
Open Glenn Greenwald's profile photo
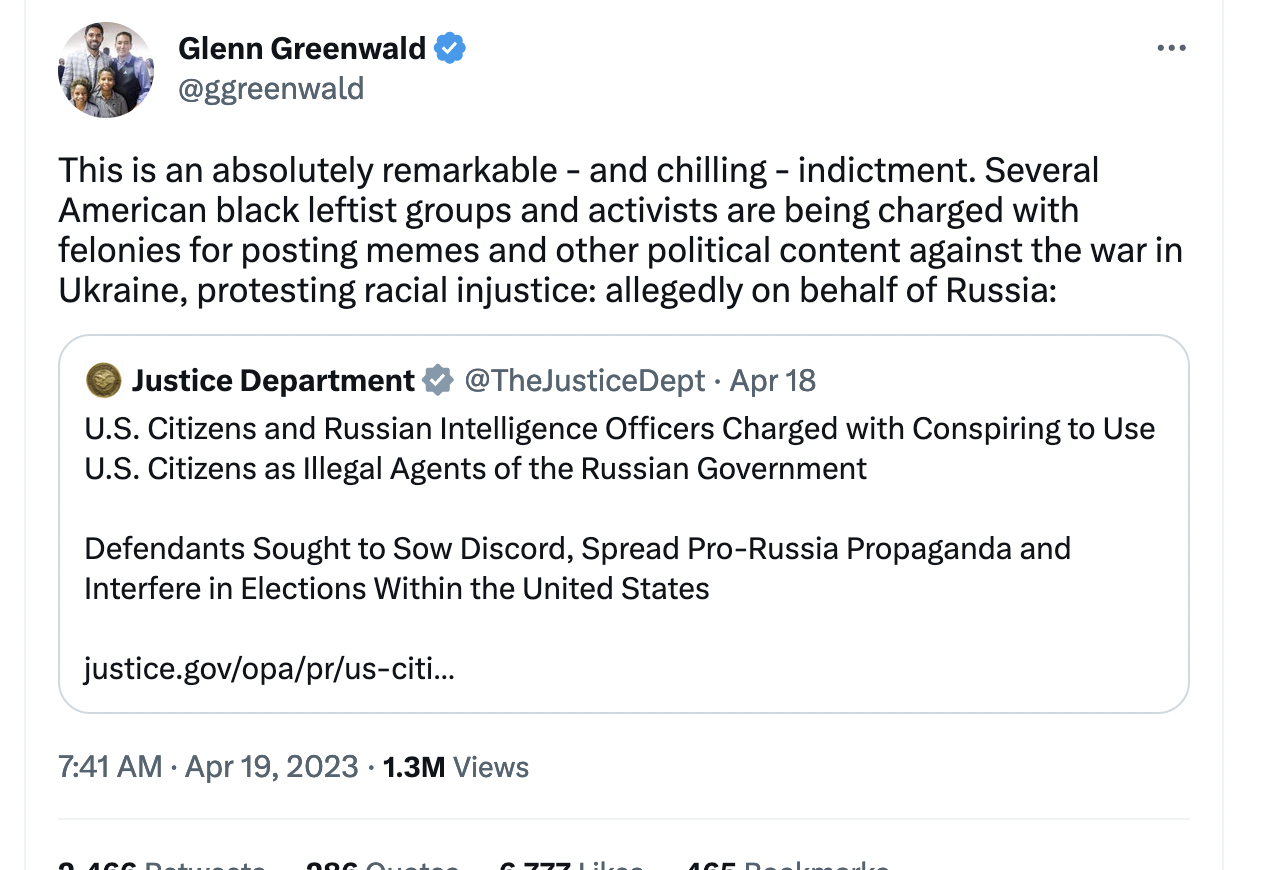106,70
